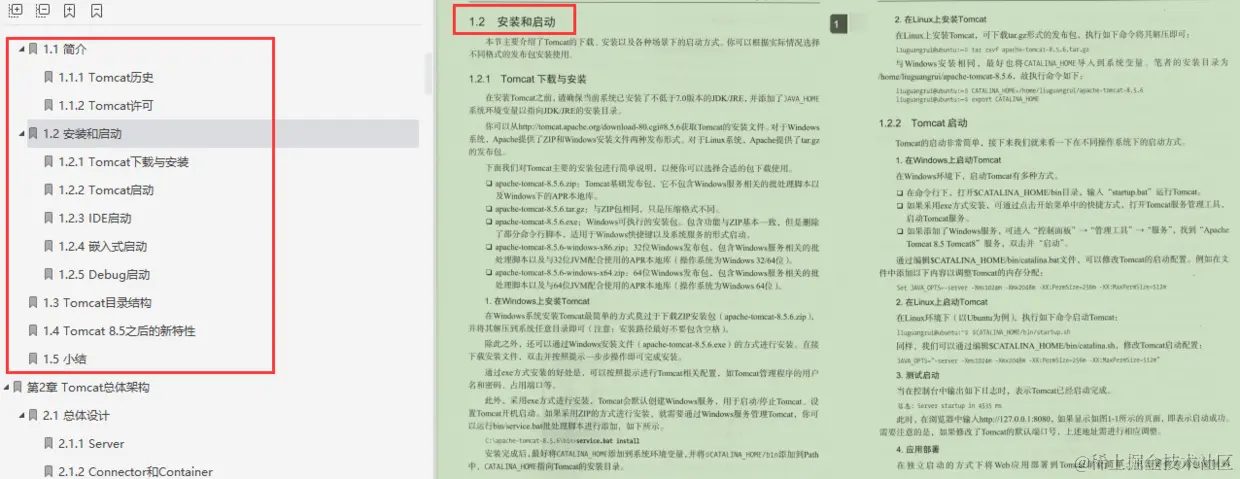
Task: Click heading 1.2 安装和启动 on the page
Action: click(x=513, y=21)
